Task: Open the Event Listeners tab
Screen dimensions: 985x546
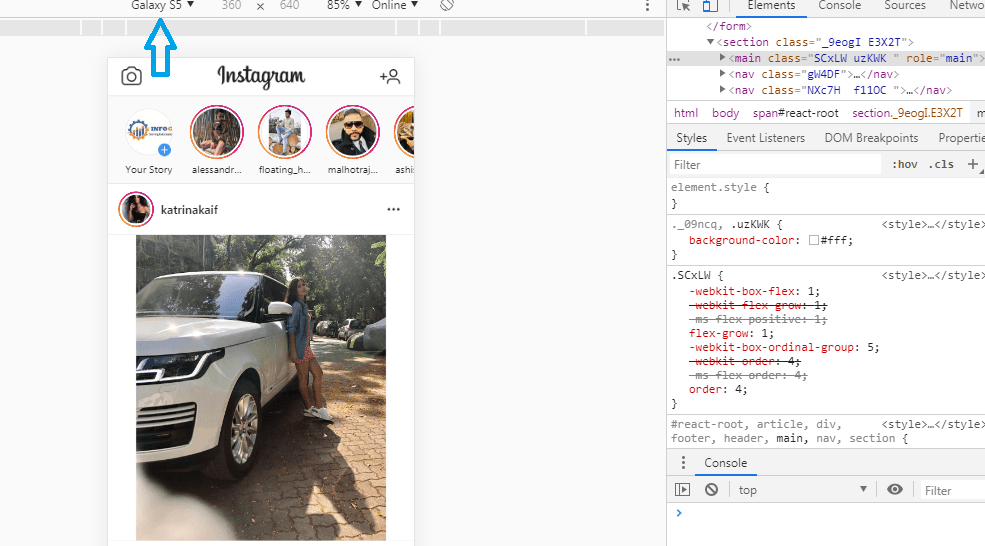Action: 765,138
